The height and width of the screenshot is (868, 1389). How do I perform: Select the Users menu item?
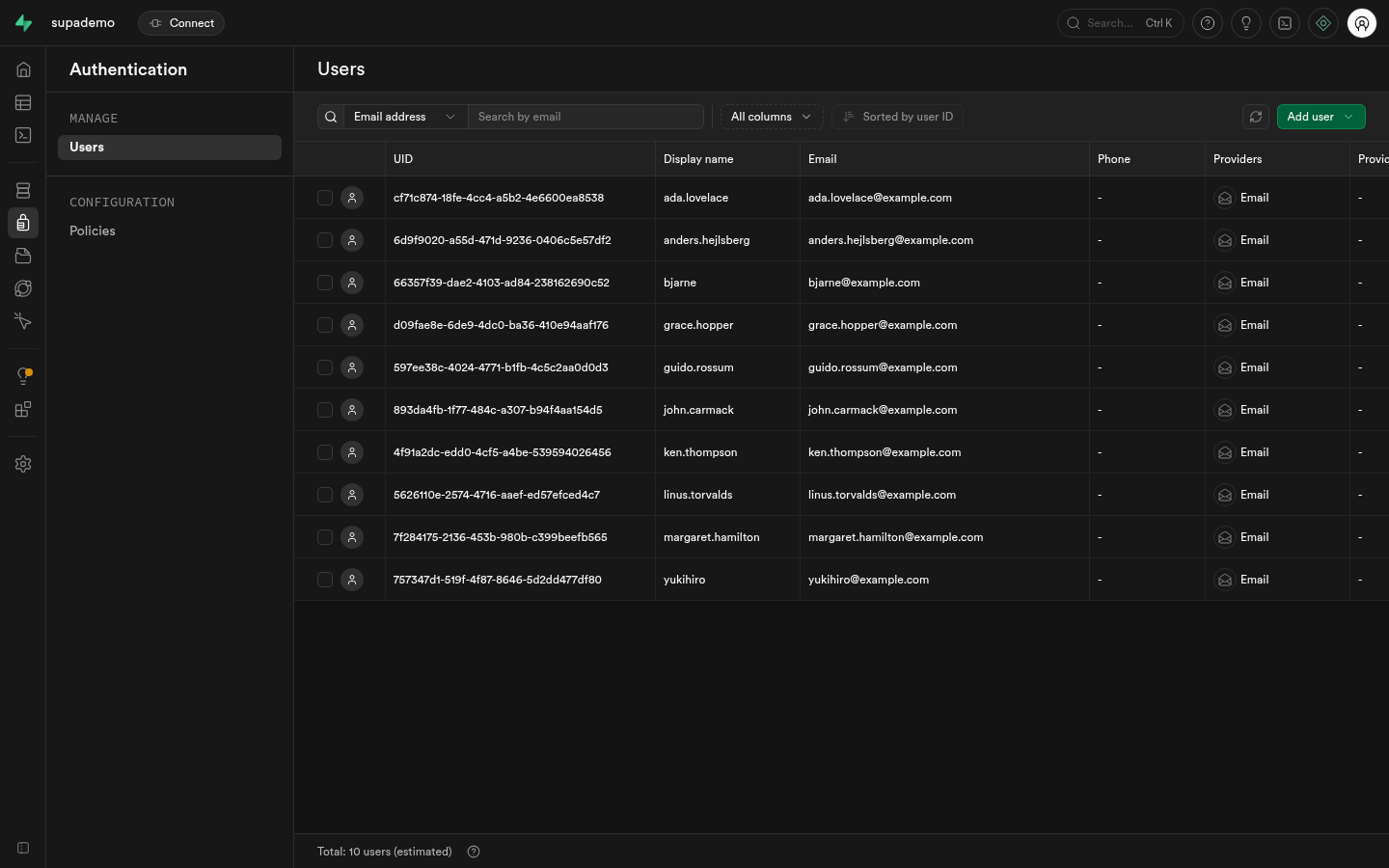click(170, 147)
